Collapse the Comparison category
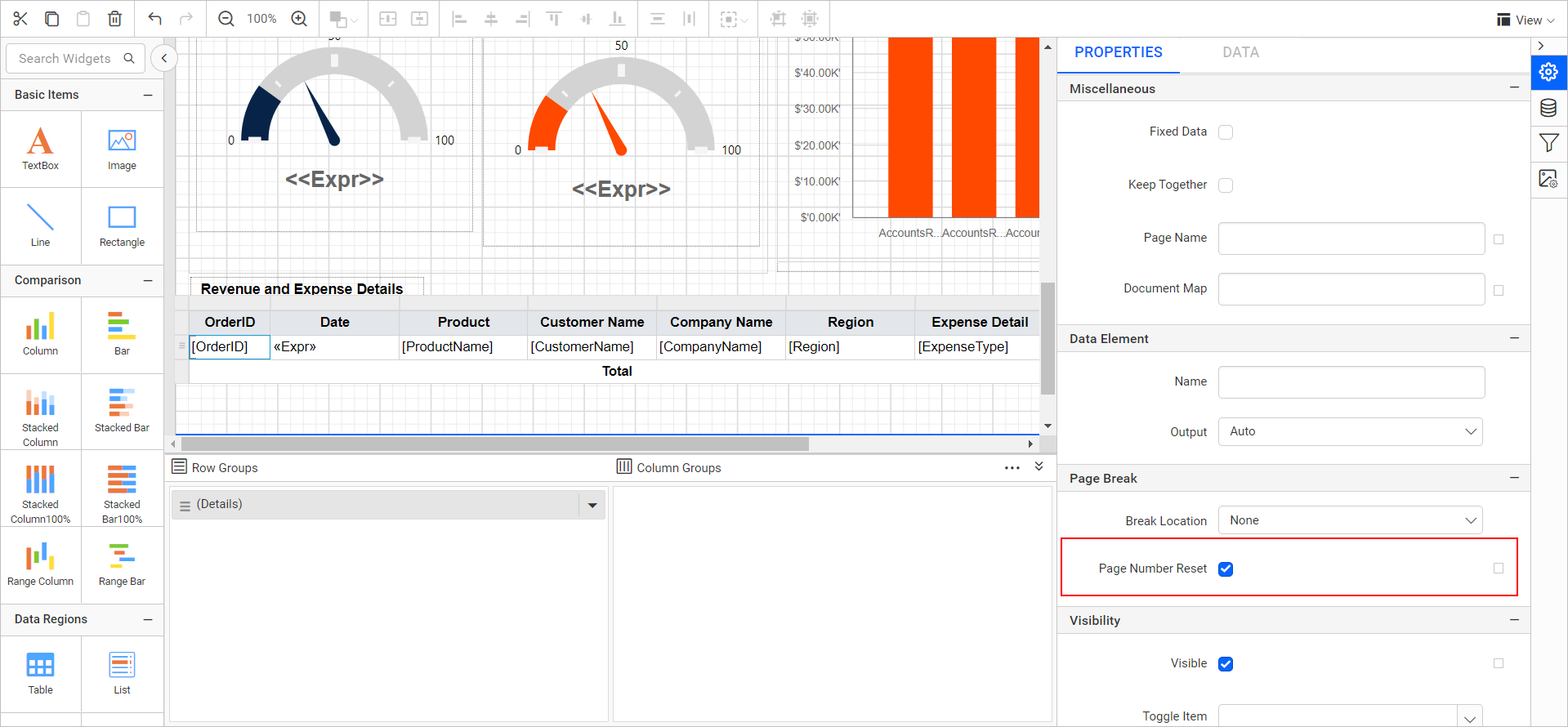This screenshot has width=1568, height=727. pyautogui.click(x=148, y=280)
